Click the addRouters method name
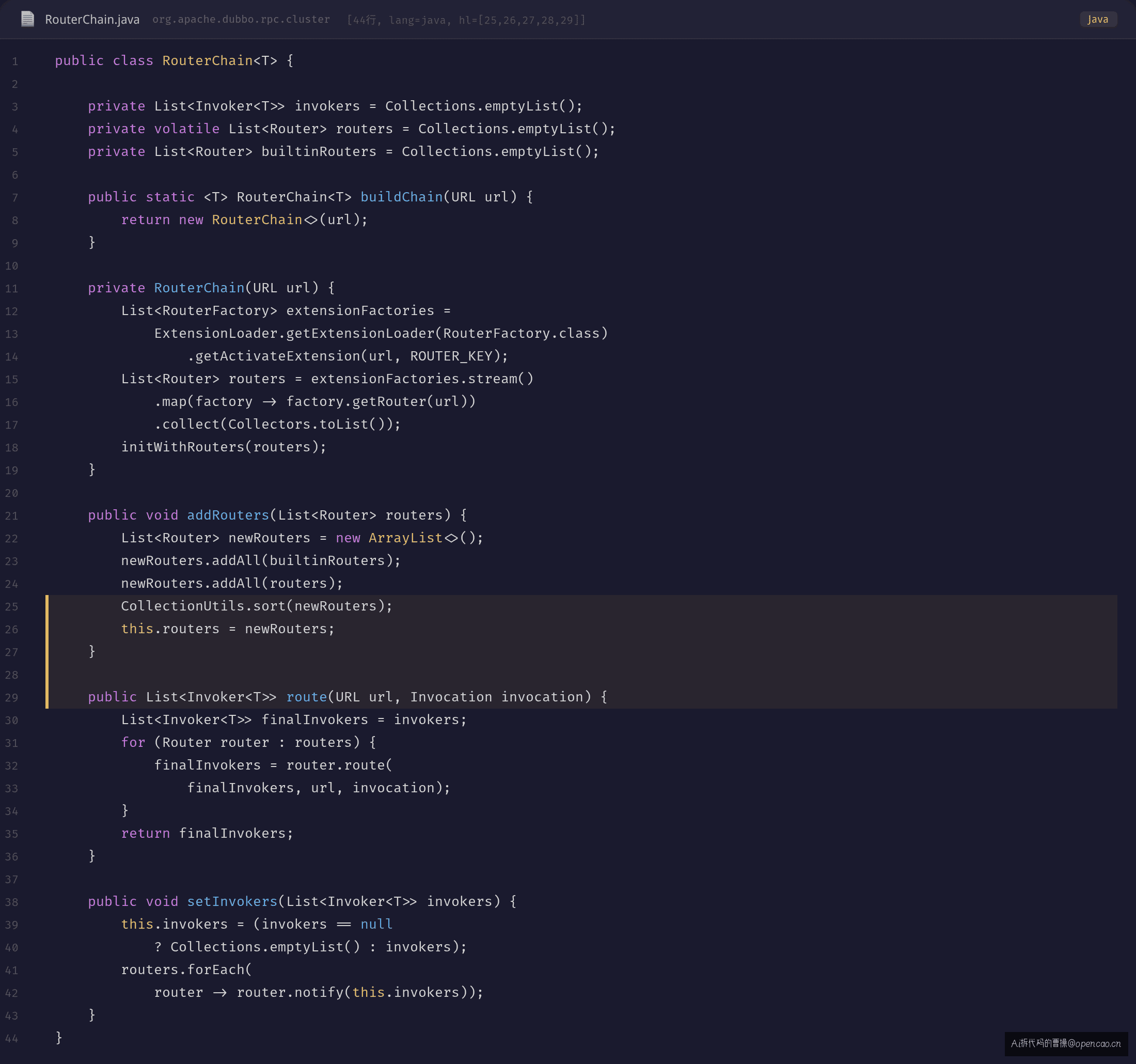This screenshot has width=1136, height=1064. tap(228, 515)
